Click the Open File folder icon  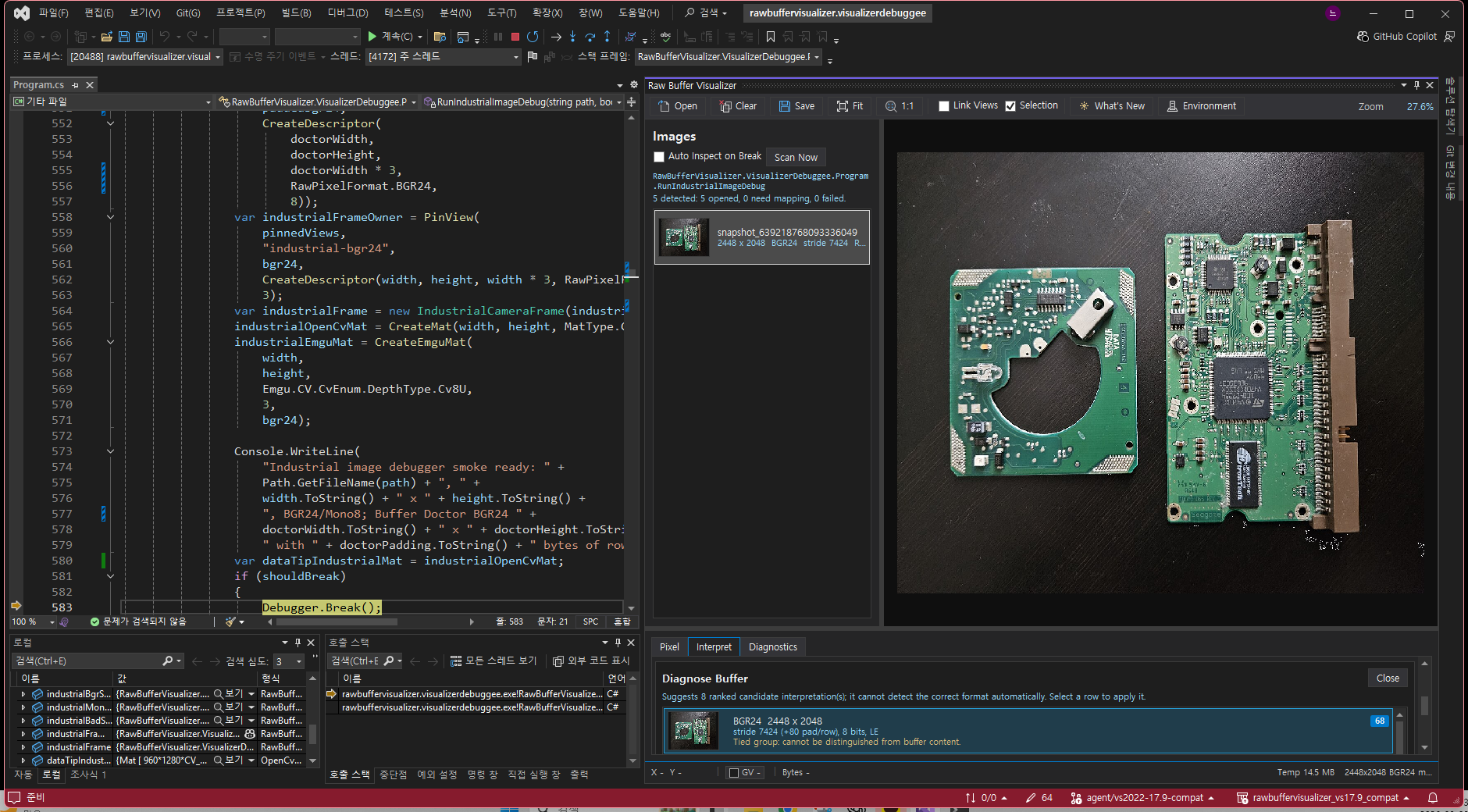107,37
